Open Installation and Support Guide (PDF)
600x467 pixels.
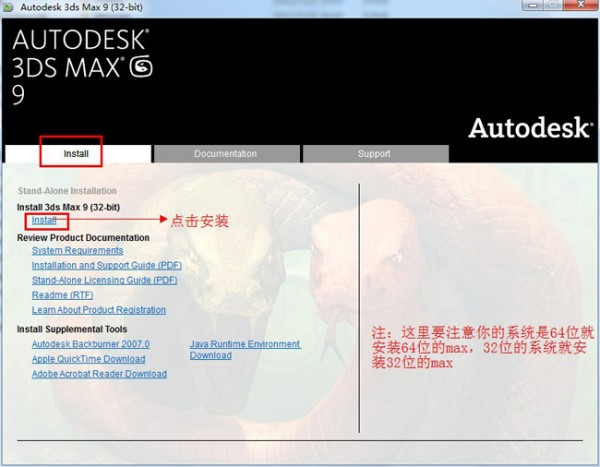[x=107, y=265]
